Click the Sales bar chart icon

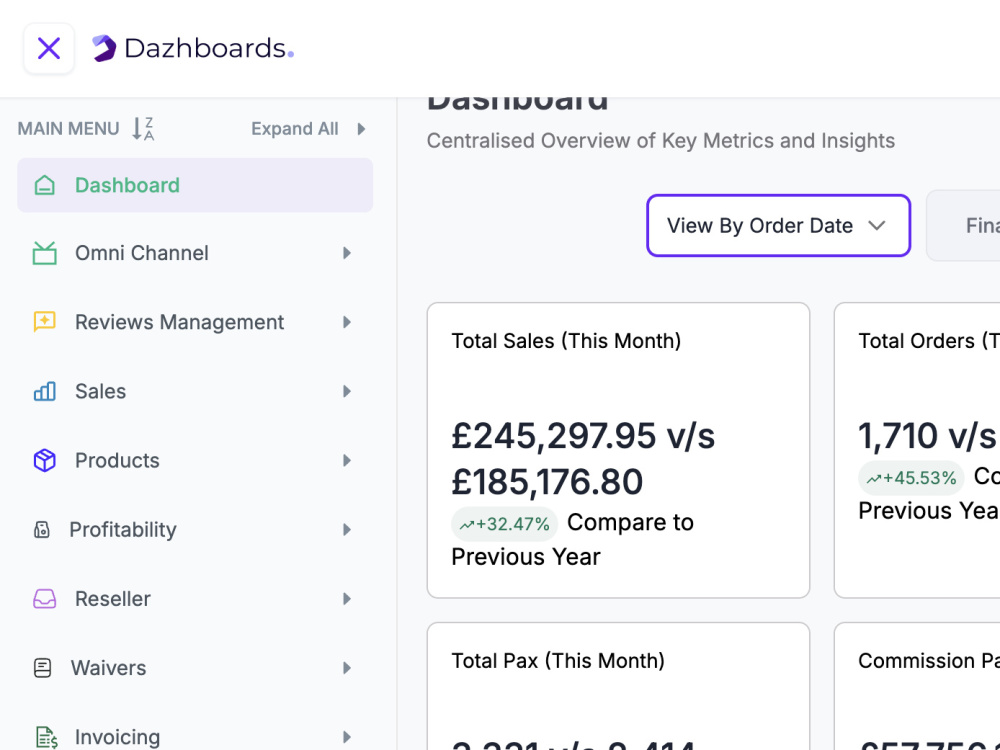click(45, 391)
